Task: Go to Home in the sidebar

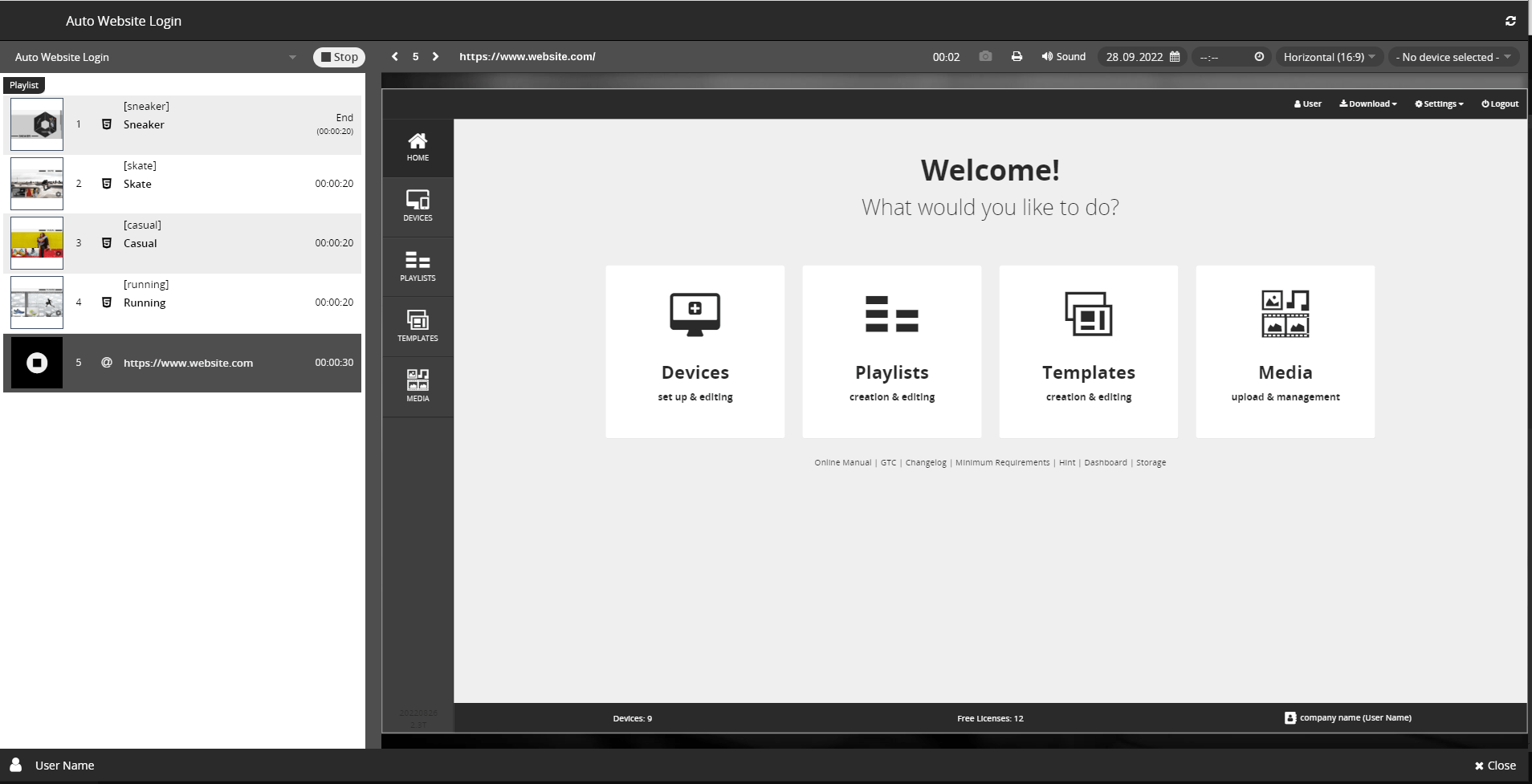Action: (418, 147)
